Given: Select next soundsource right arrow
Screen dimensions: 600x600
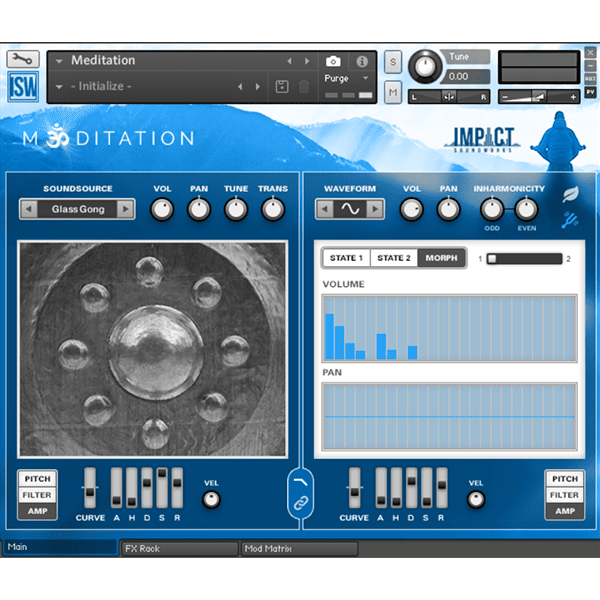Looking at the screenshot, I should (x=126, y=209).
